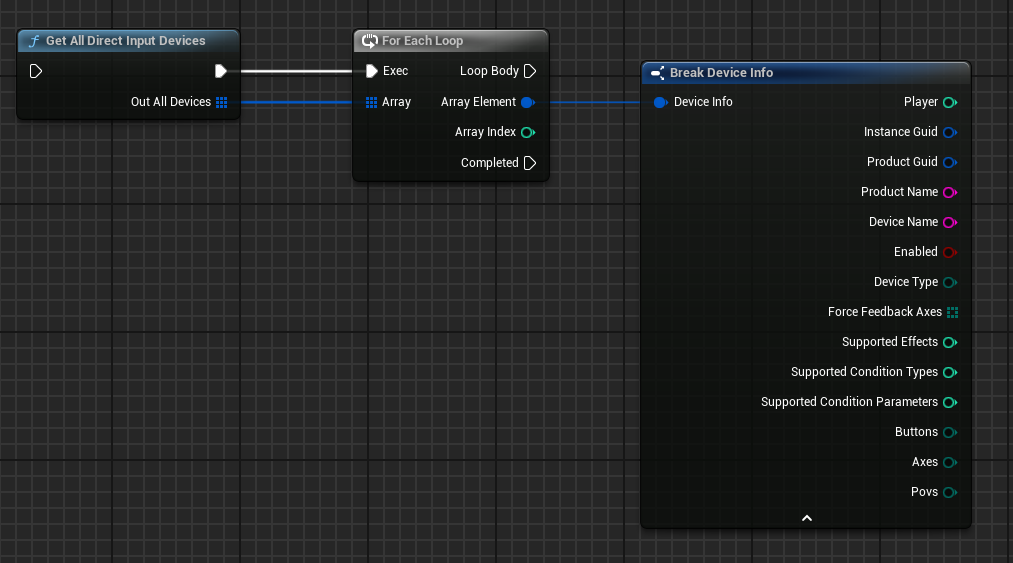Click the Array Index output pin

pos(527,132)
